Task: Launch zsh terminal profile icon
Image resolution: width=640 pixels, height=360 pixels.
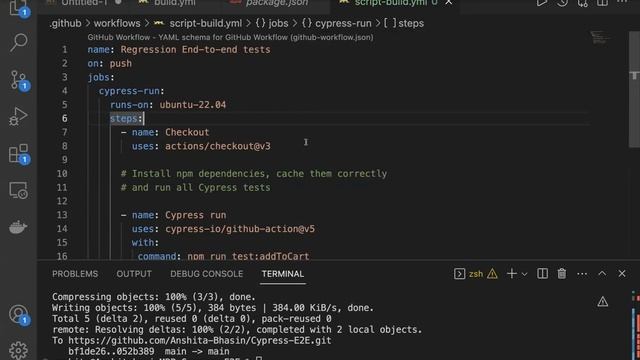Action: click(x=459, y=273)
